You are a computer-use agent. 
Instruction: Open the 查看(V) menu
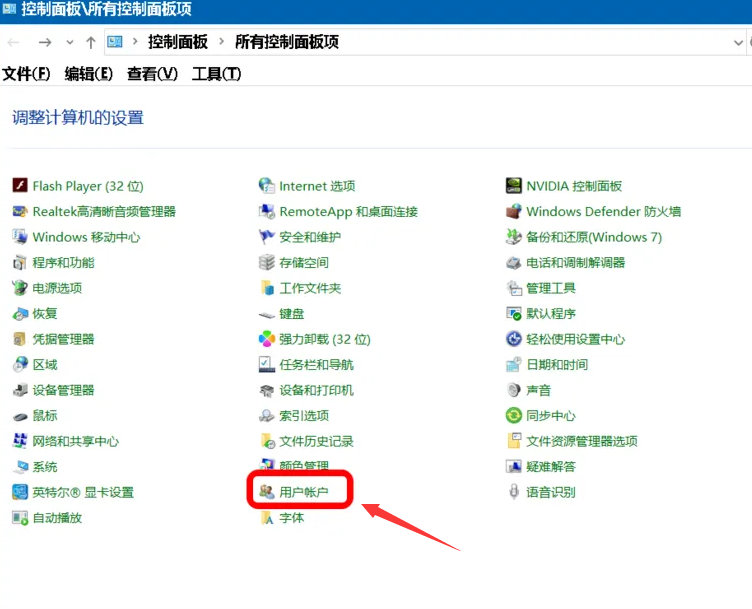pos(152,74)
